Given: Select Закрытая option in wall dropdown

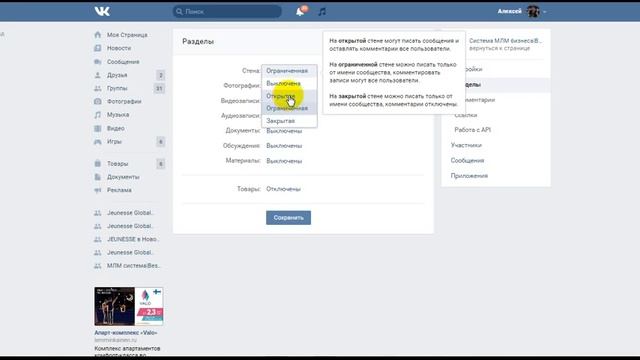Looking at the screenshot, I should 289,121.
